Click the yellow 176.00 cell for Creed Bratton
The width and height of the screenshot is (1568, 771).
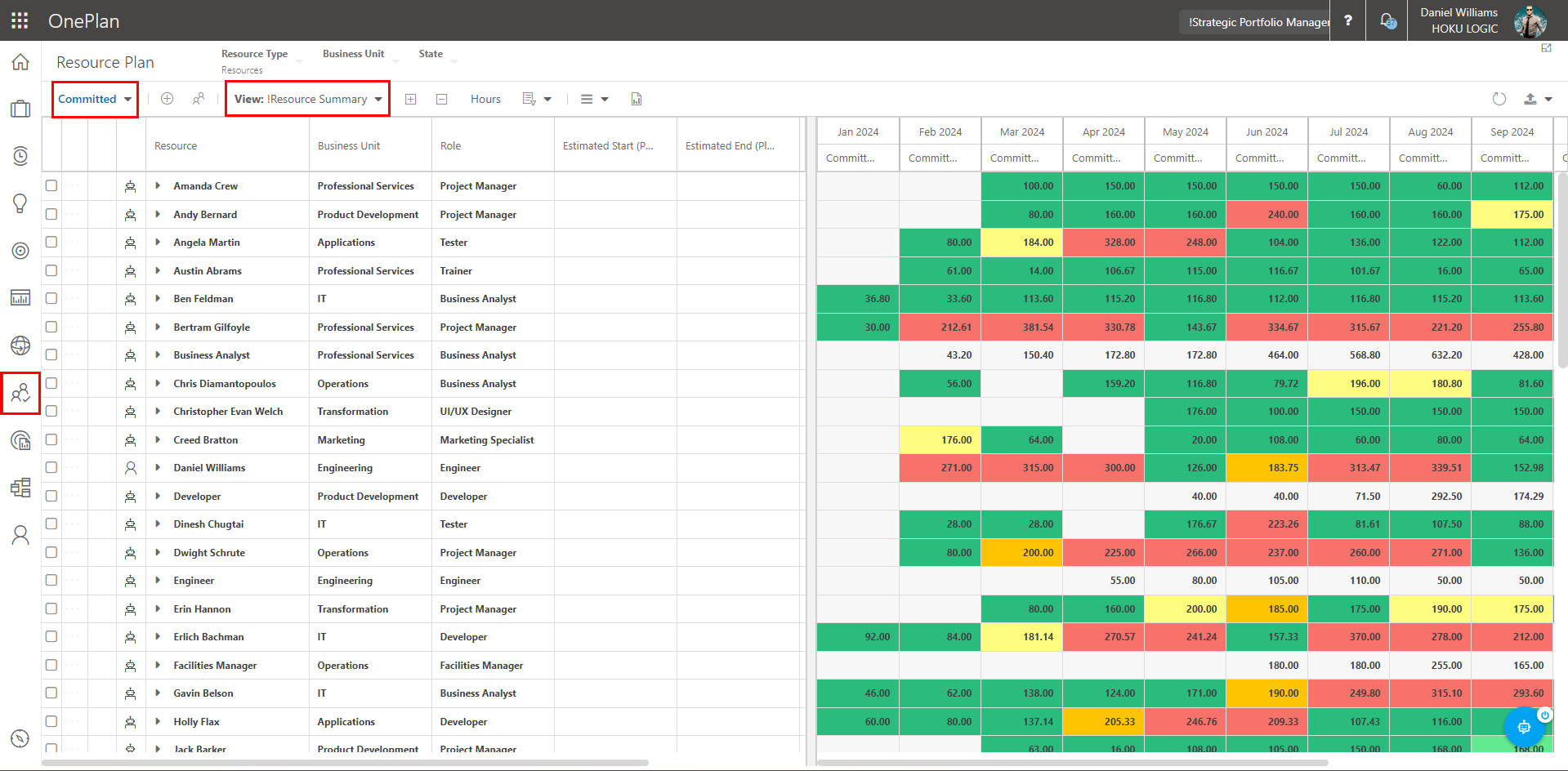tap(940, 439)
